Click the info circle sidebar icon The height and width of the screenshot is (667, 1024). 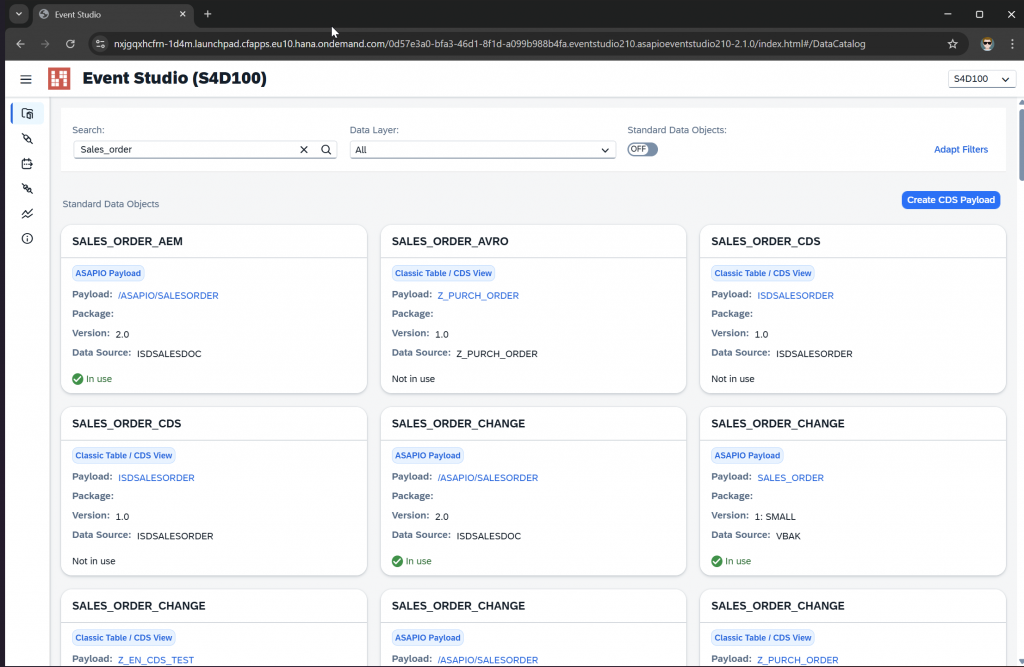27,238
